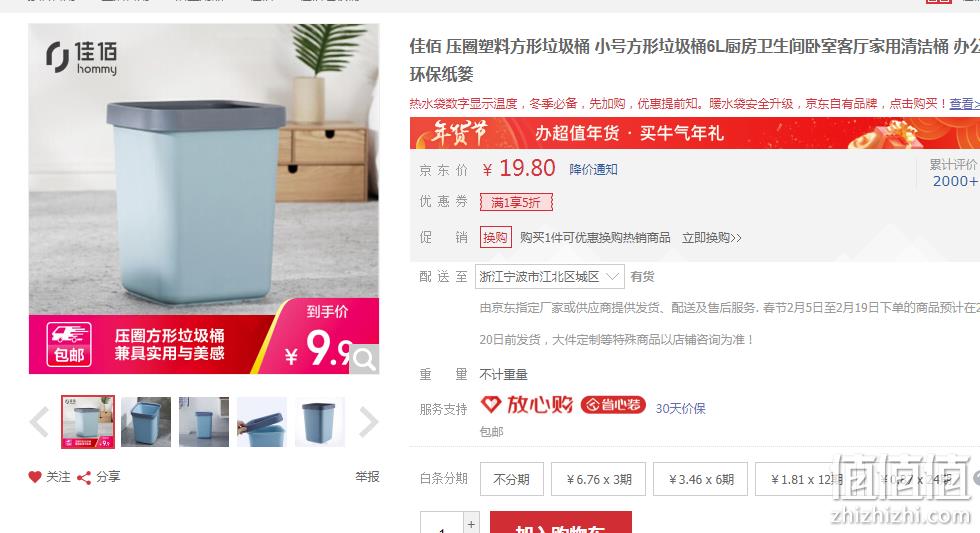Click the 立即换购>> link
The height and width of the screenshot is (533, 980).
712,237
